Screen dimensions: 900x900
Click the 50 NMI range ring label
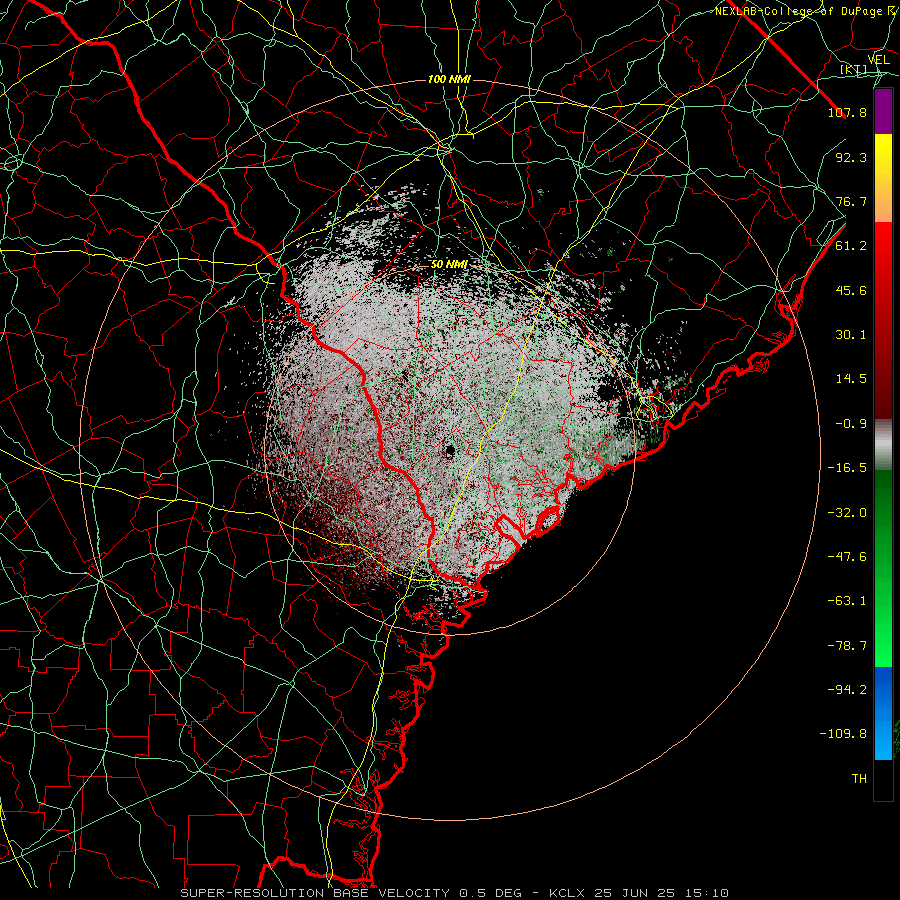449,264
